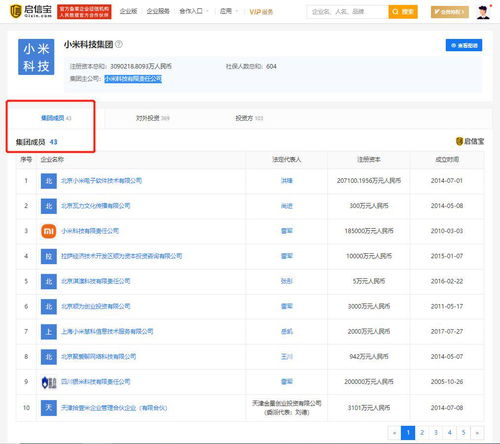The width and height of the screenshot is (500, 444).
Task: Go to page 2 in pagination
Action: pos(422,433)
